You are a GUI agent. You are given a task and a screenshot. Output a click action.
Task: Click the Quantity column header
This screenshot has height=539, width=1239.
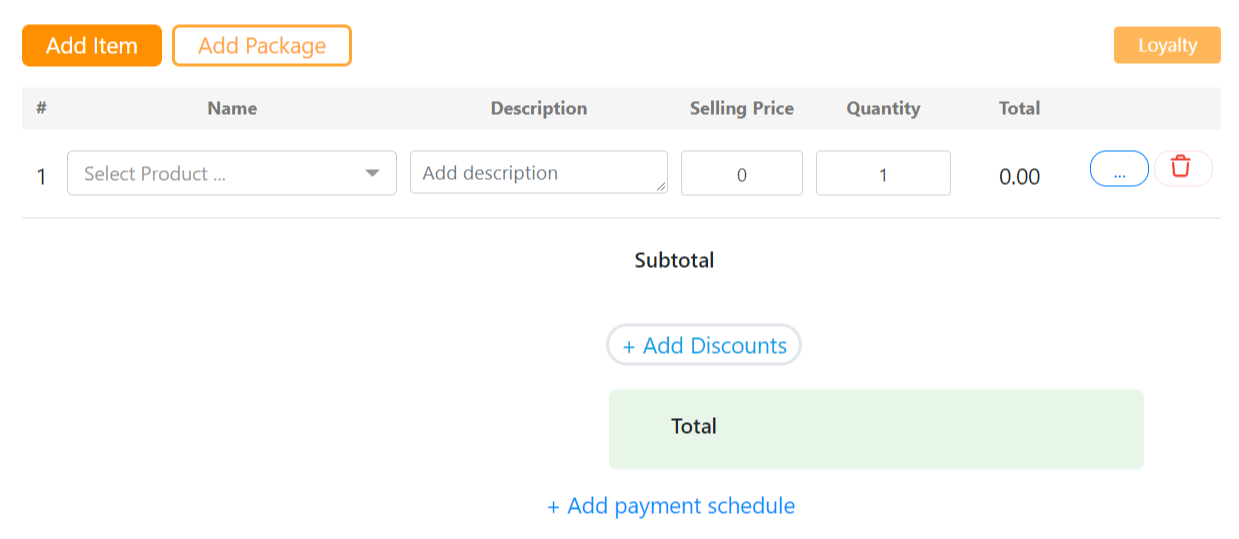click(x=883, y=108)
